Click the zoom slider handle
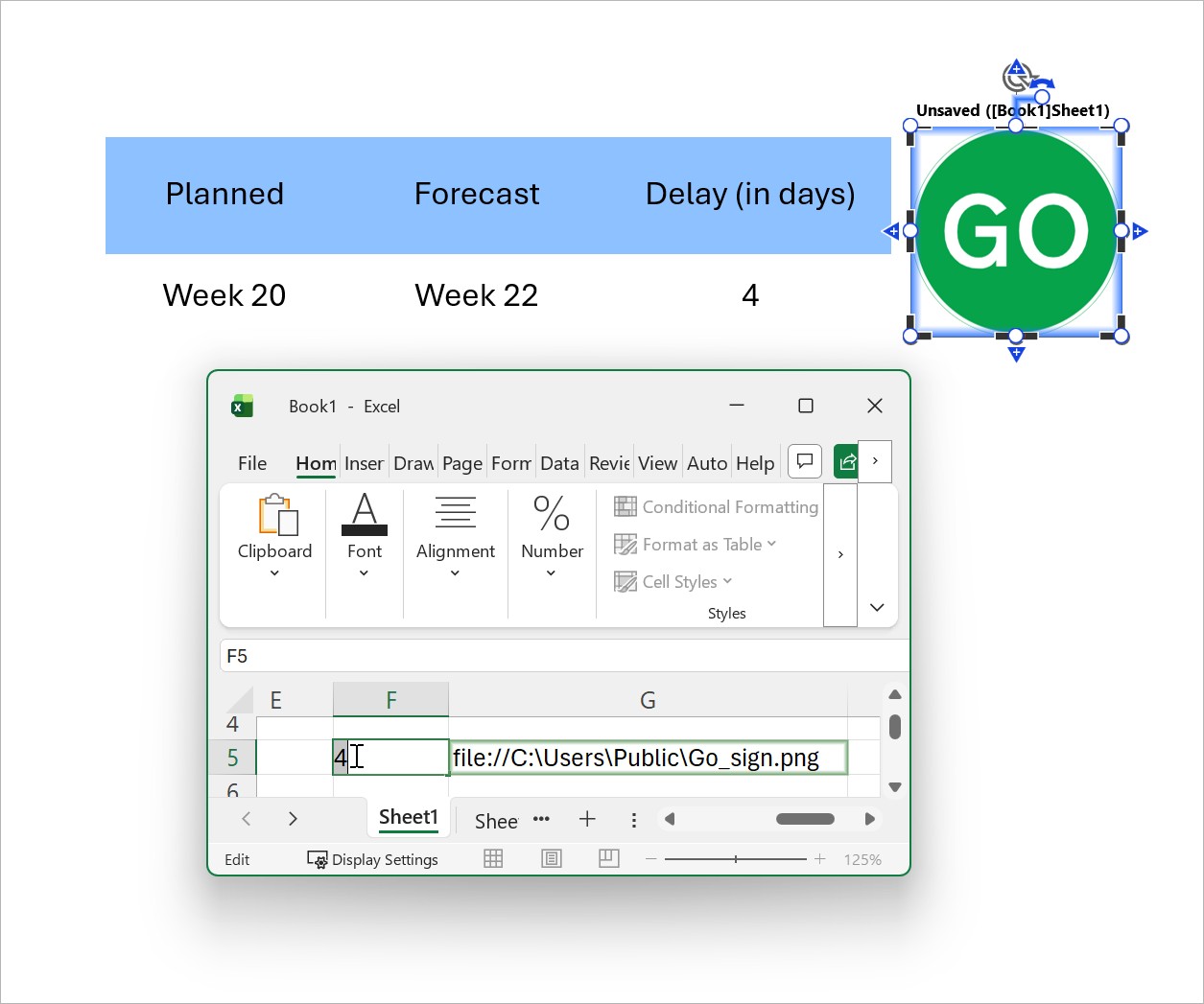 pyautogui.click(x=736, y=859)
